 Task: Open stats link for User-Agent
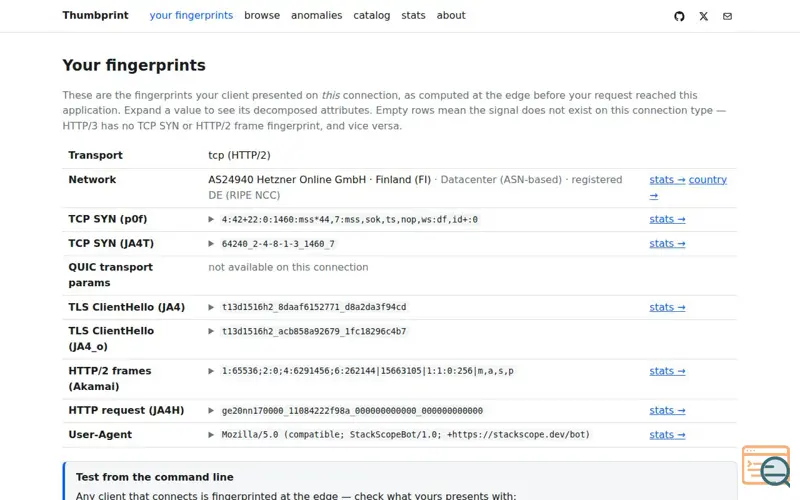click(667, 435)
